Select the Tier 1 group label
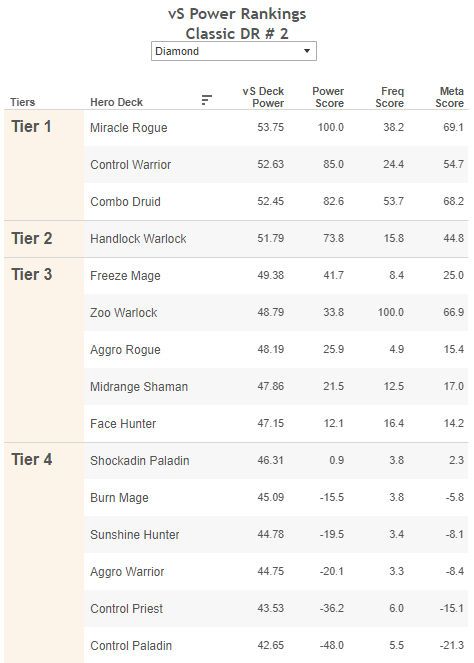 31,127
